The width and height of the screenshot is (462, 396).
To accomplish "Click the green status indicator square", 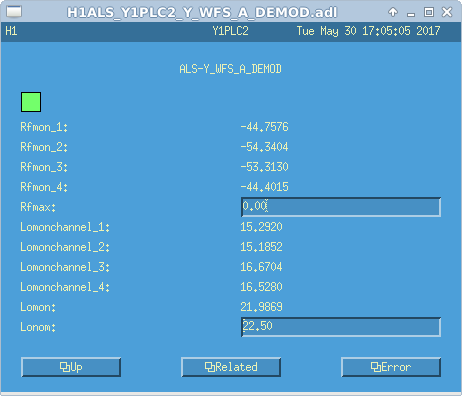I will point(31,102).
